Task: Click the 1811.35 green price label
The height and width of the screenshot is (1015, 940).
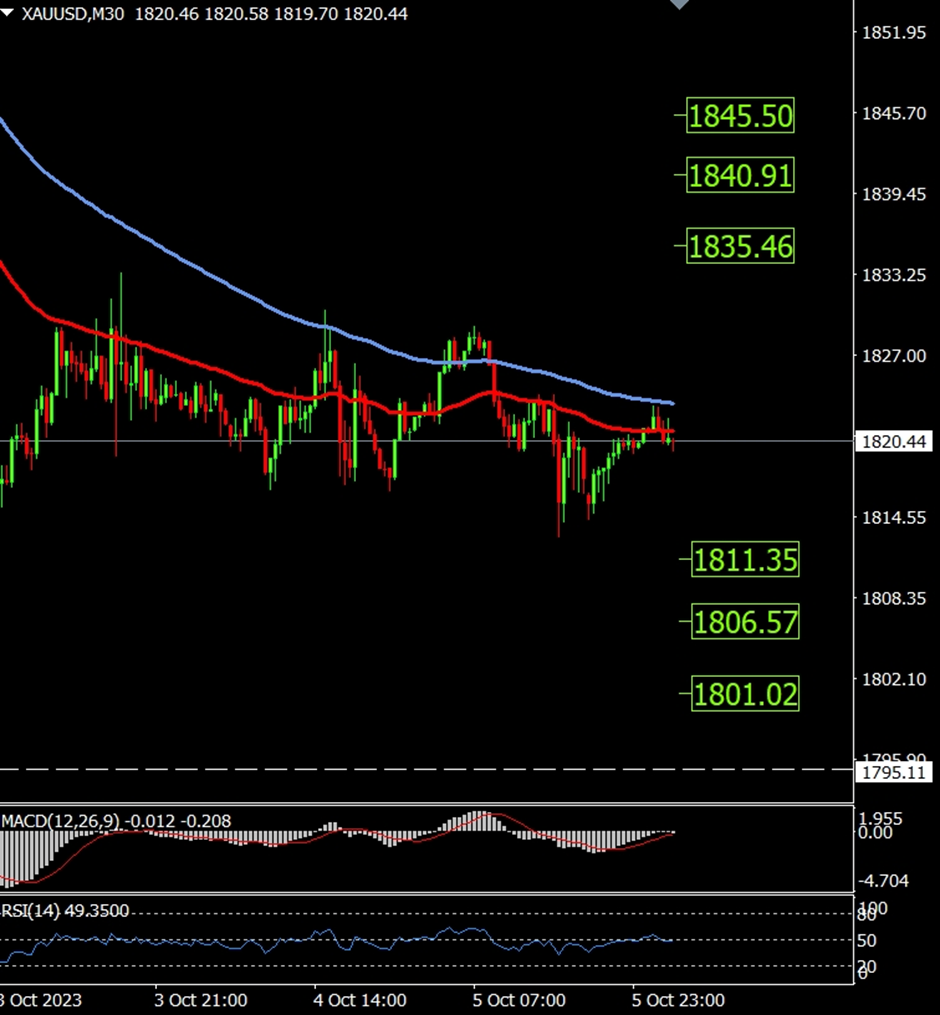Action: tap(745, 560)
